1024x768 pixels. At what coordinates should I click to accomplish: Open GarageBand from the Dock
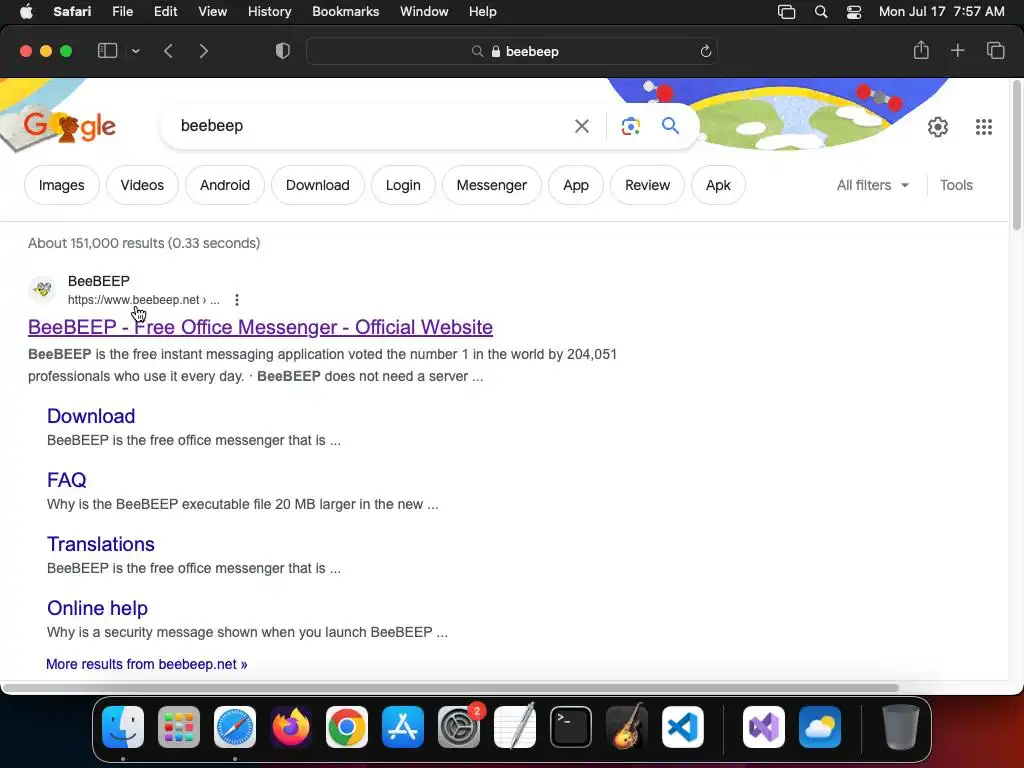[627, 727]
